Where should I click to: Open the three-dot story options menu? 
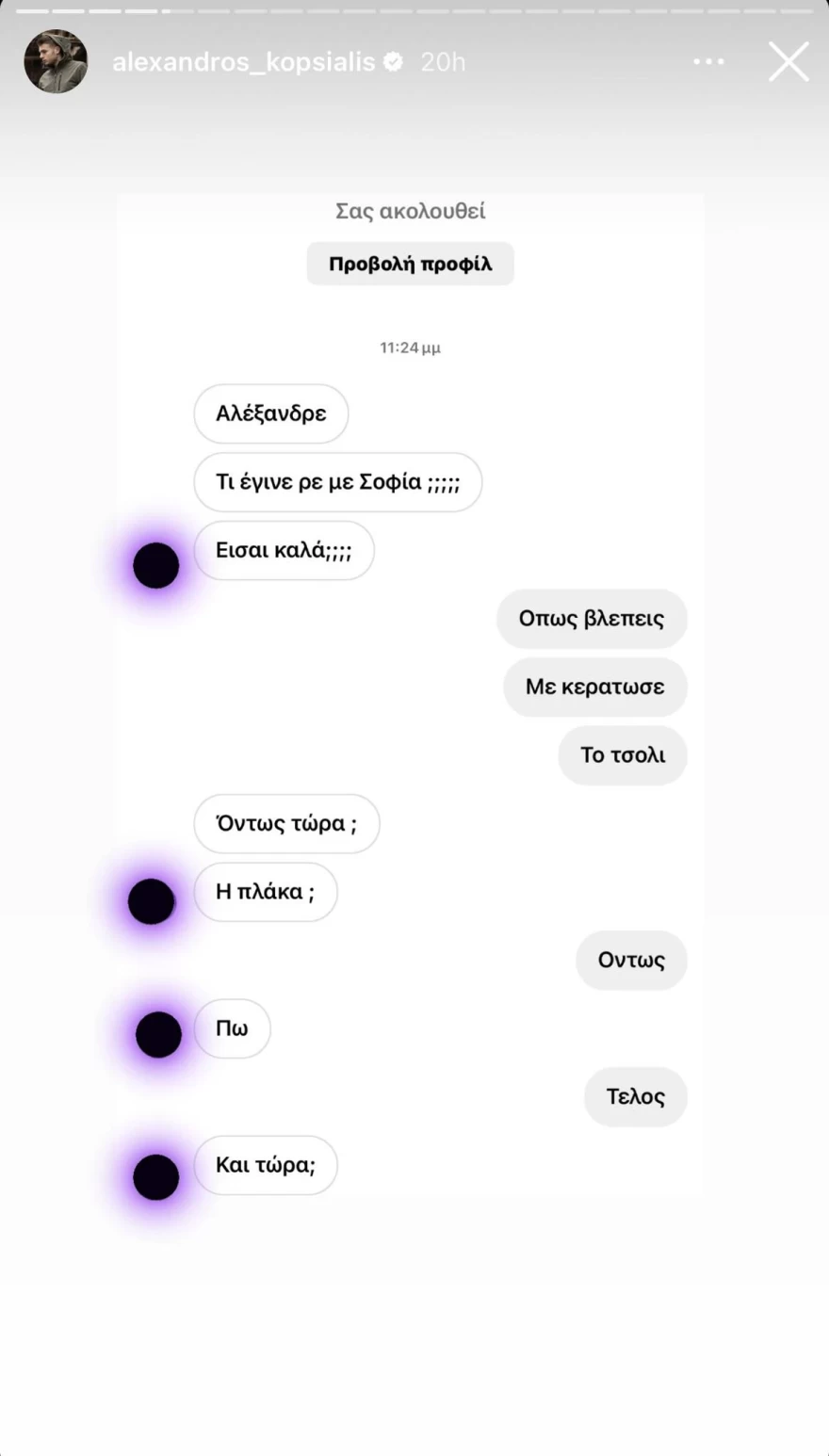click(x=708, y=62)
